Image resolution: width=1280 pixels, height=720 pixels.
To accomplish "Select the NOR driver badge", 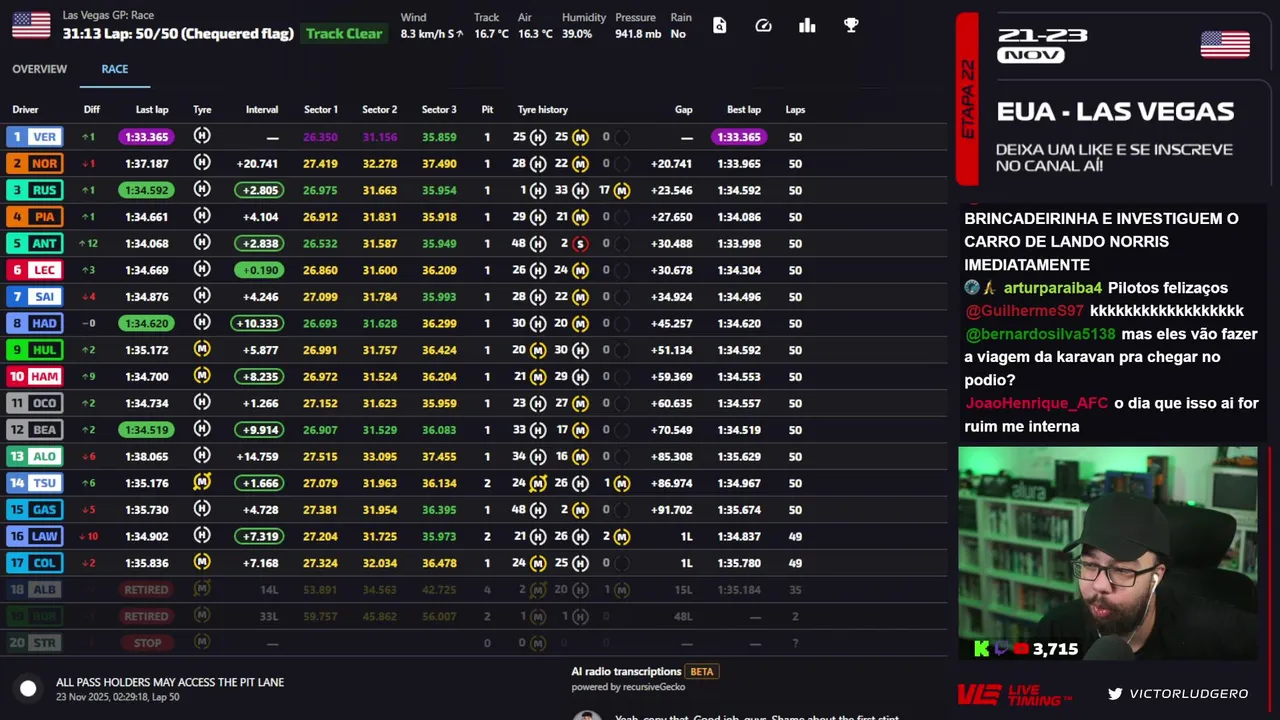I will click(35, 163).
